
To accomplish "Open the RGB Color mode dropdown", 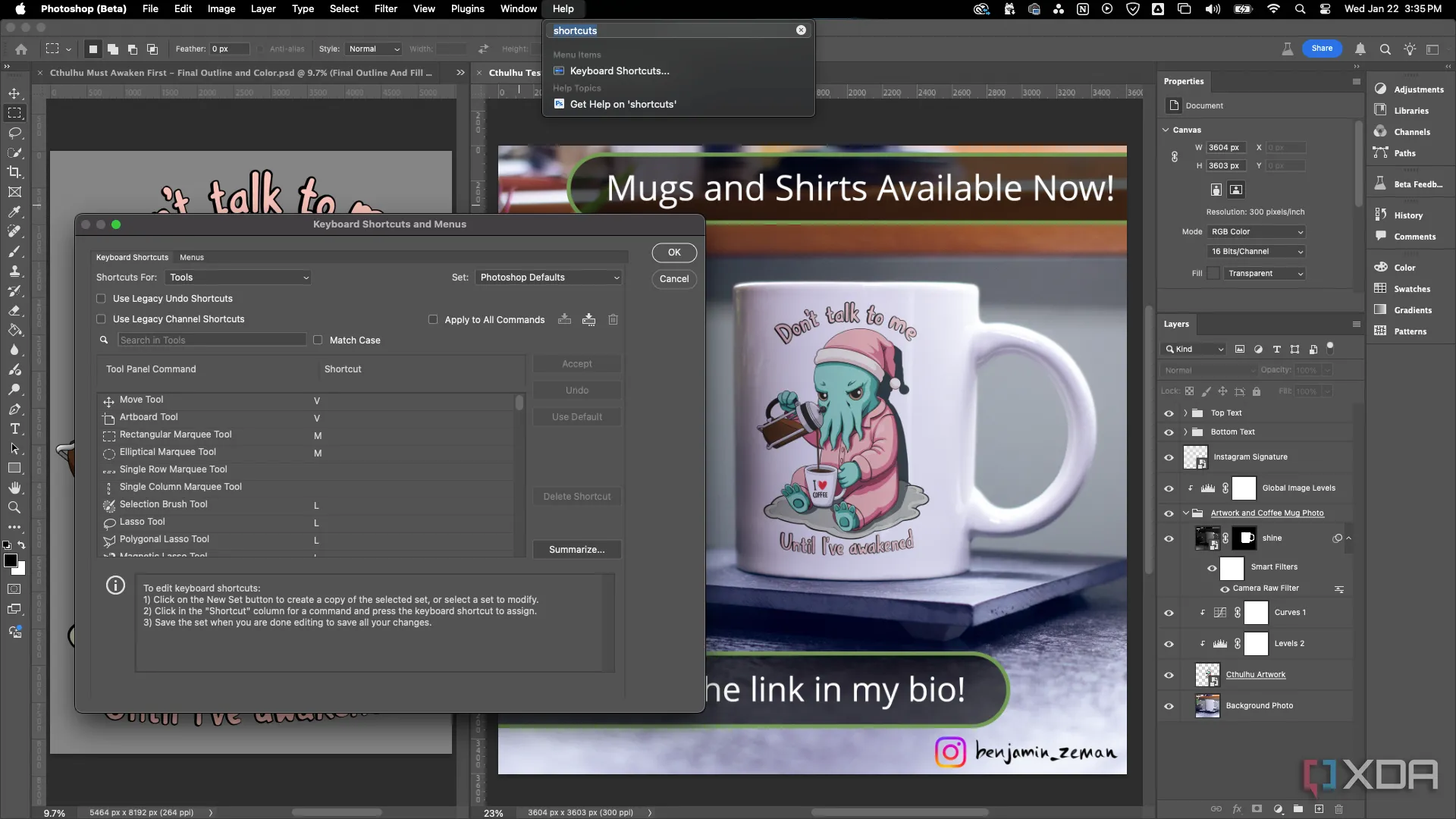I will (1256, 232).
